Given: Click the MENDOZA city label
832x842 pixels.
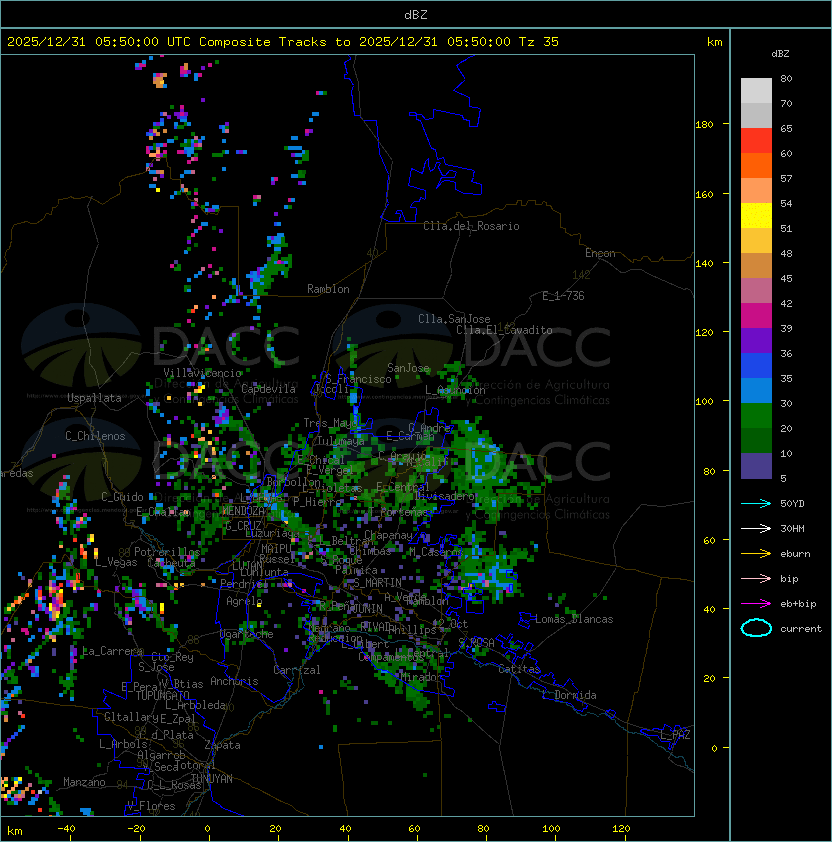Looking at the screenshot, I should (243, 511).
